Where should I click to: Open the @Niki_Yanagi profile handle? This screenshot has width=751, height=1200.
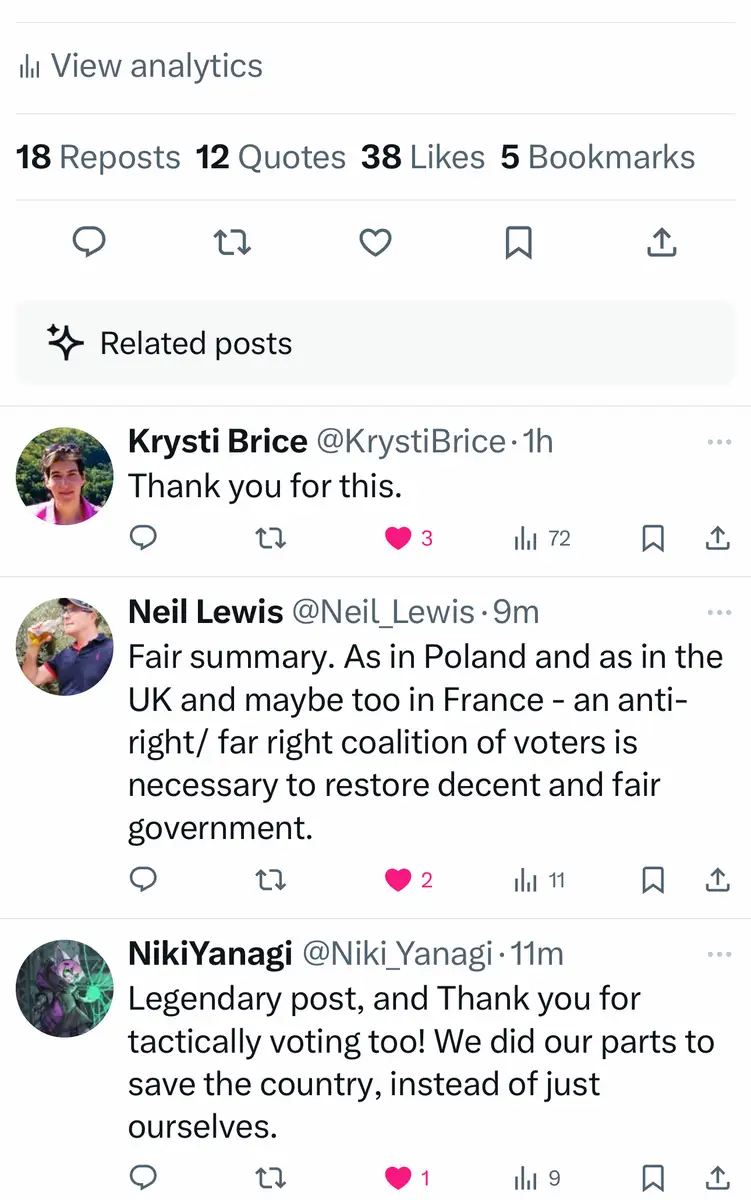pos(397,954)
